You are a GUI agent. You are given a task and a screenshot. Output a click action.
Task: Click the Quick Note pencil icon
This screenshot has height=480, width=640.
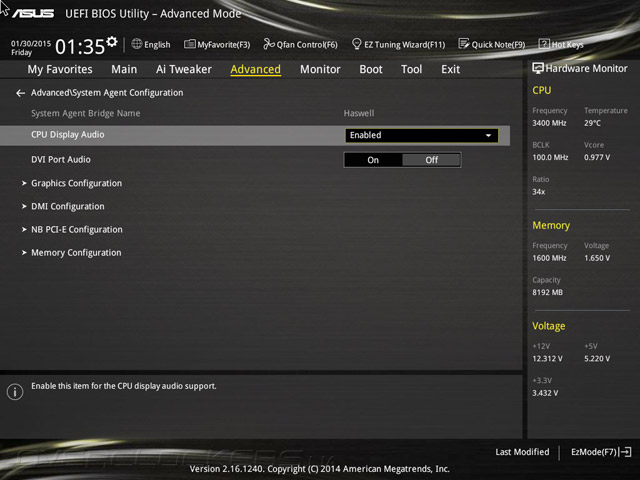[464, 44]
